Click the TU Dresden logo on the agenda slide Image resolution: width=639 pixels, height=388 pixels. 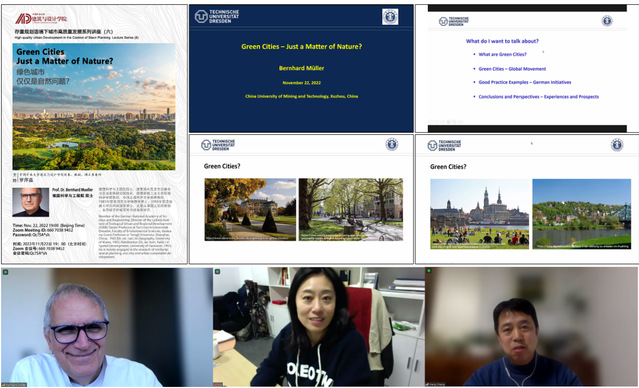point(454,21)
